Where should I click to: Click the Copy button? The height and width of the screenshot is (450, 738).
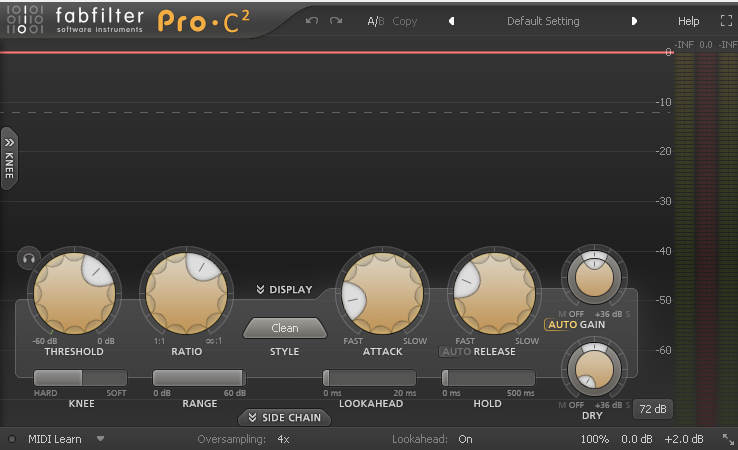point(405,21)
